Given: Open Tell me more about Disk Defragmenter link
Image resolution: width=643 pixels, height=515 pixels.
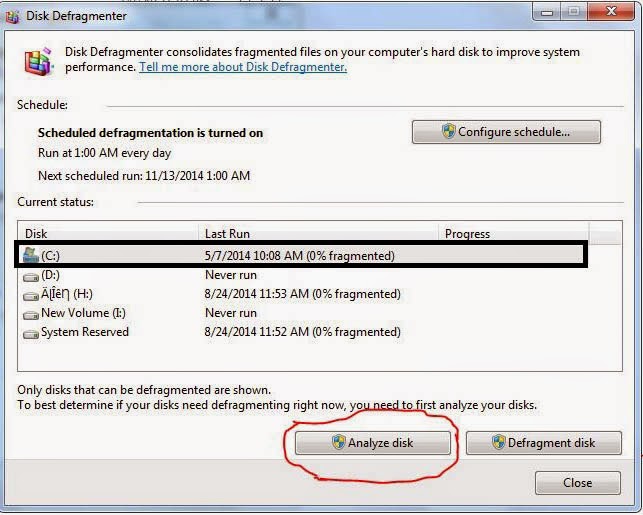Looking at the screenshot, I should (243, 67).
